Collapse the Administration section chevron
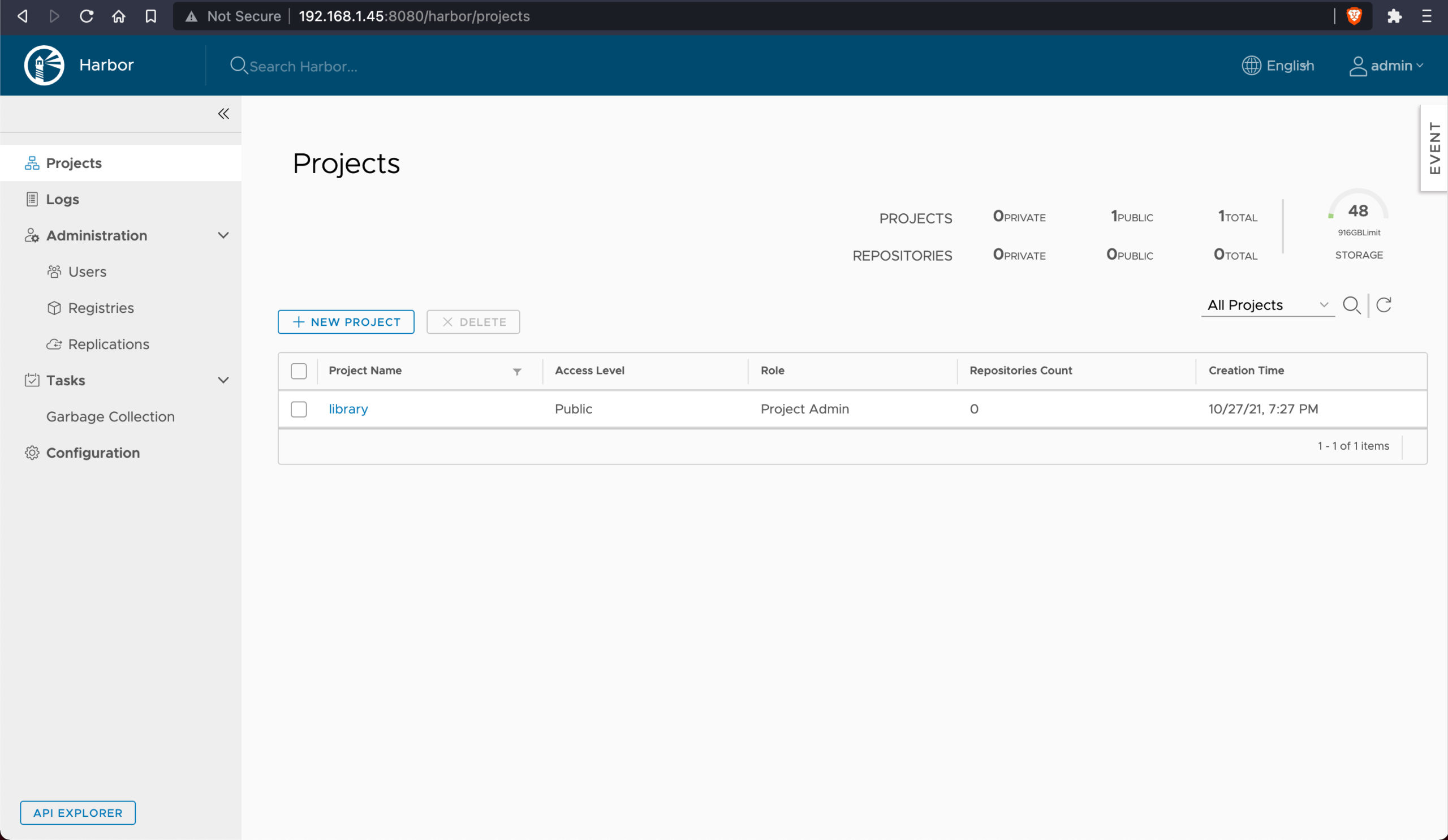 [223, 235]
